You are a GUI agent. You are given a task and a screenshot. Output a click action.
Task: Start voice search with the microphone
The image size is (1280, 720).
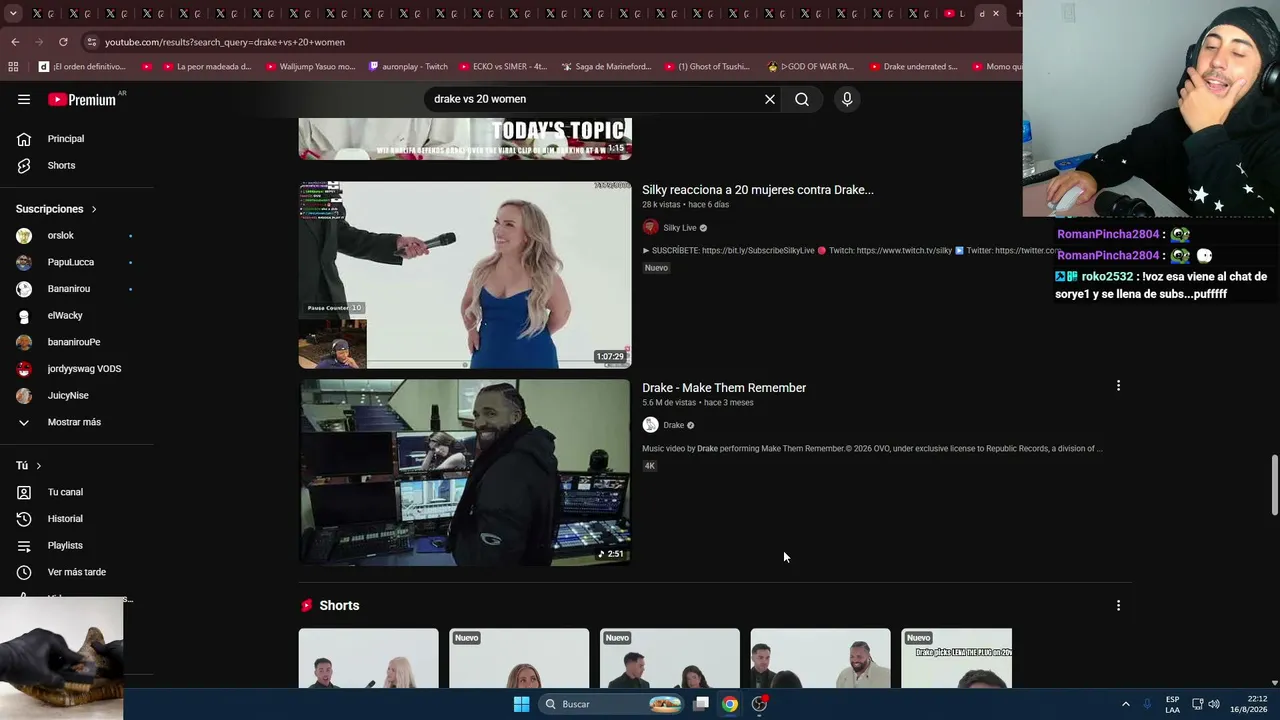pos(847,99)
